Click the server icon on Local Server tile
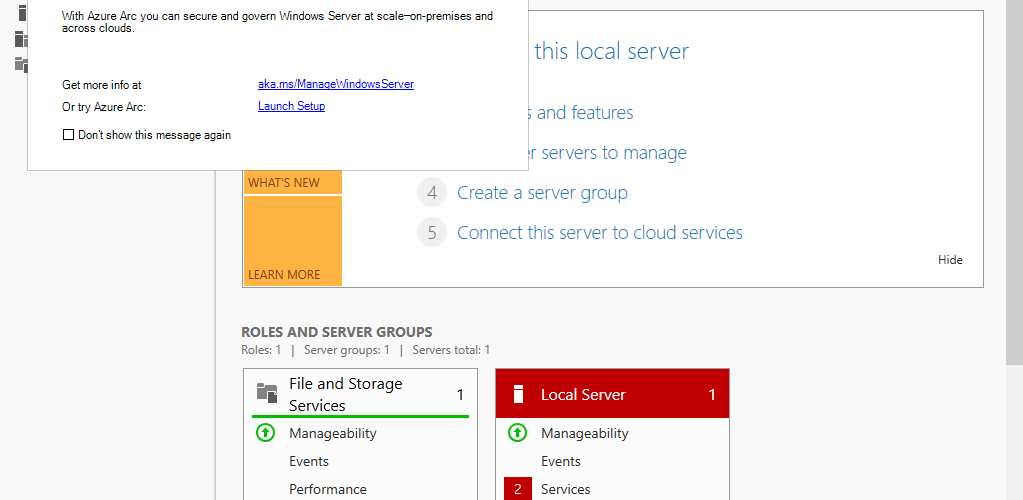Viewport: 1023px width, 500px height. pos(518,394)
